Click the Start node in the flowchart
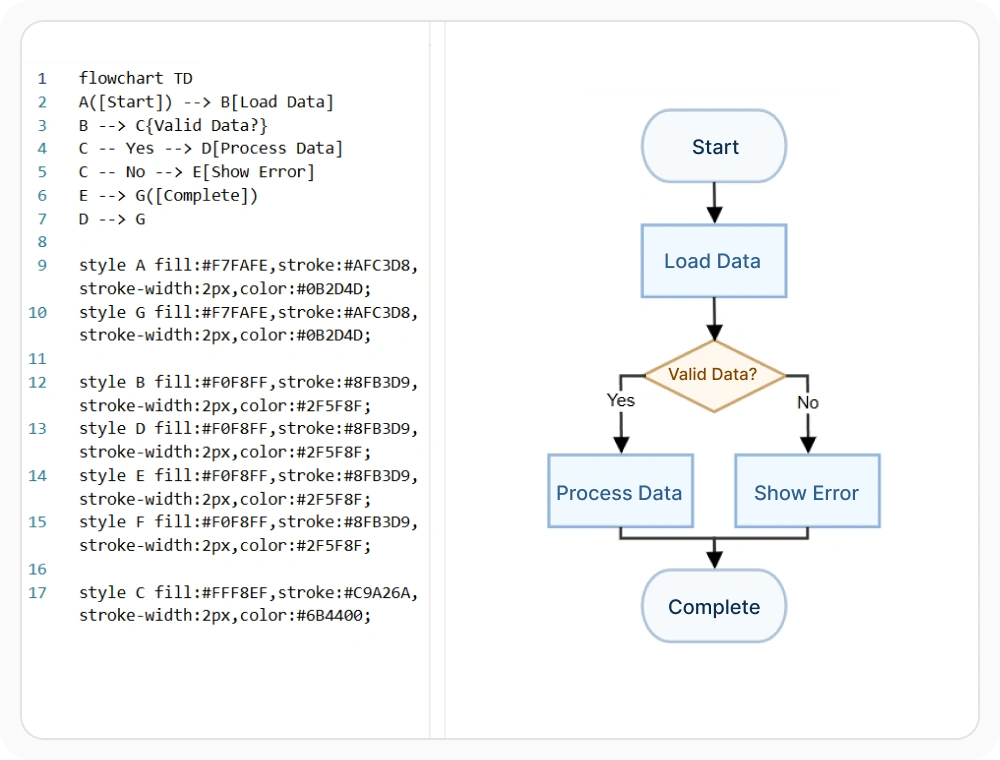 (714, 146)
